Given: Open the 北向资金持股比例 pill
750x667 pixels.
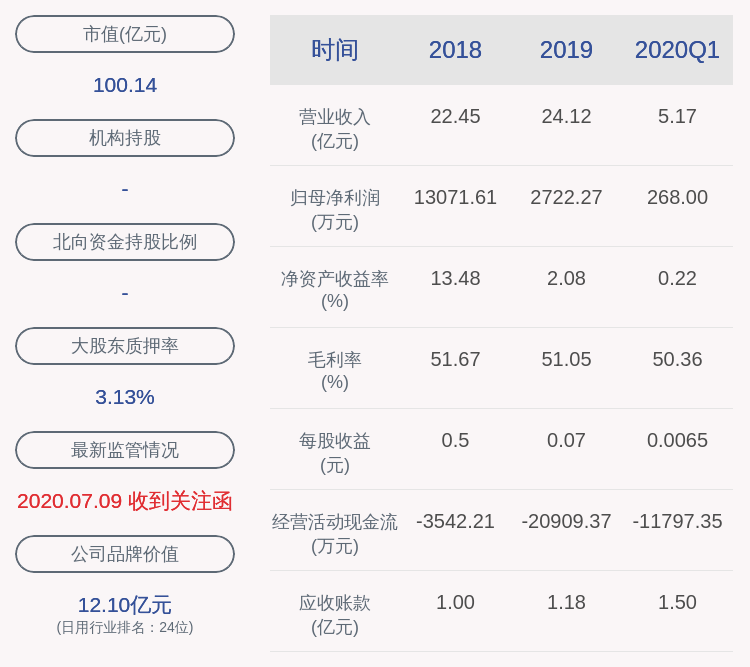Looking at the screenshot, I should [x=125, y=242].
